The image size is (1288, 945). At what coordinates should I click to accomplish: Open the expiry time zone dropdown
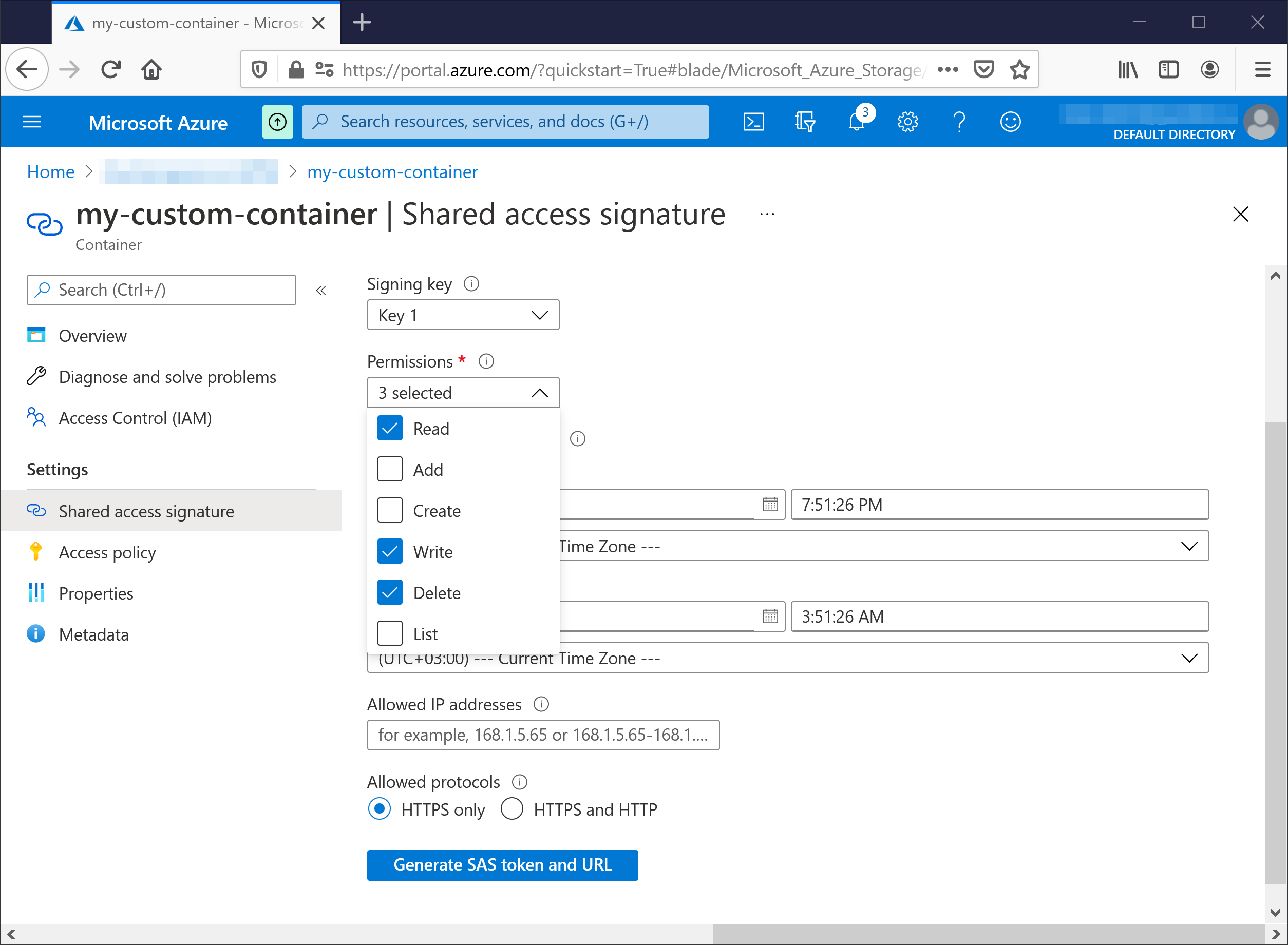coord(788,659)
